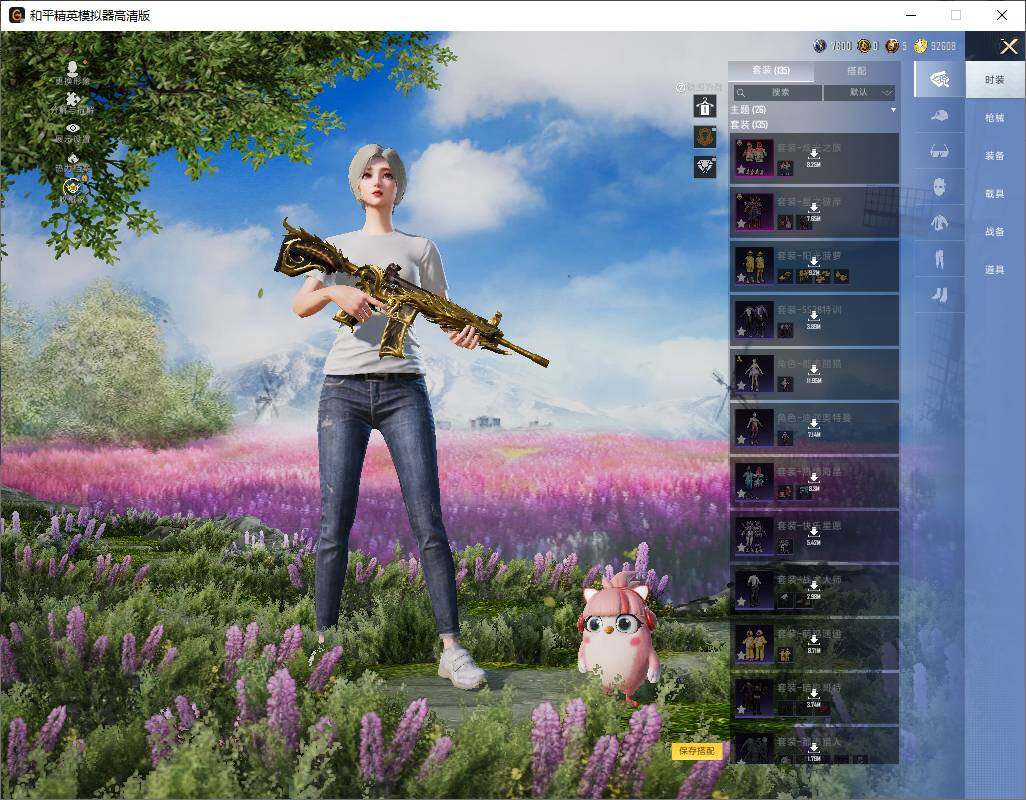Click the yellow 保存搭配 save button

[696, 751]
